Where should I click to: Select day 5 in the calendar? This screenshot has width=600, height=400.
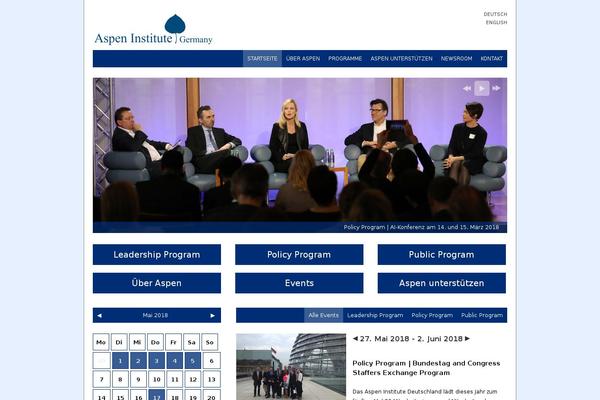(193, 361)
